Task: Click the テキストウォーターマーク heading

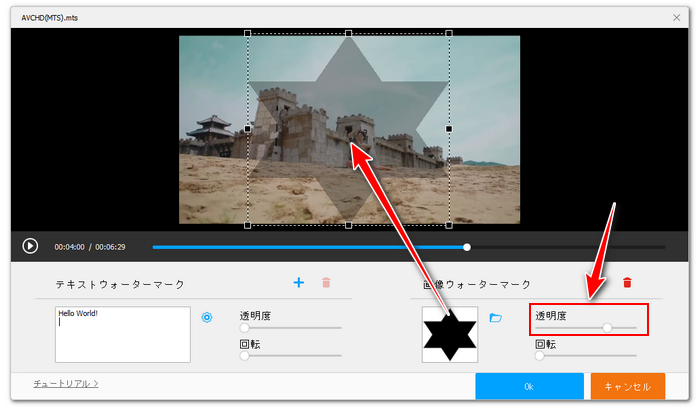Action: coord(120,284)
